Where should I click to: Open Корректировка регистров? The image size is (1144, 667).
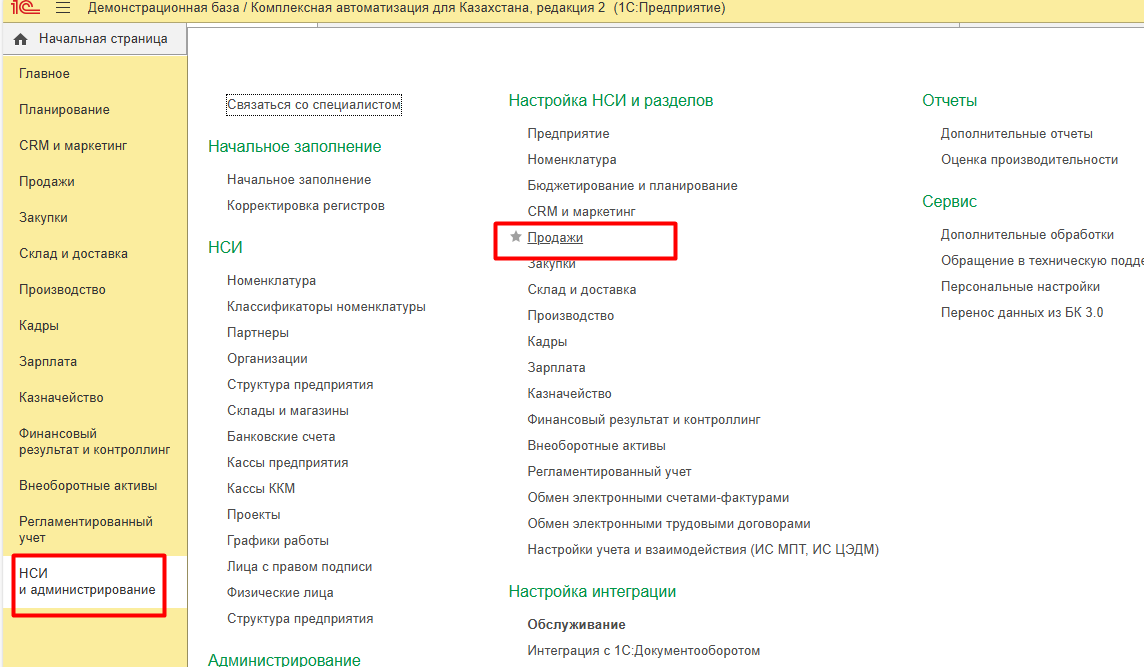click(x=305, y=206)
